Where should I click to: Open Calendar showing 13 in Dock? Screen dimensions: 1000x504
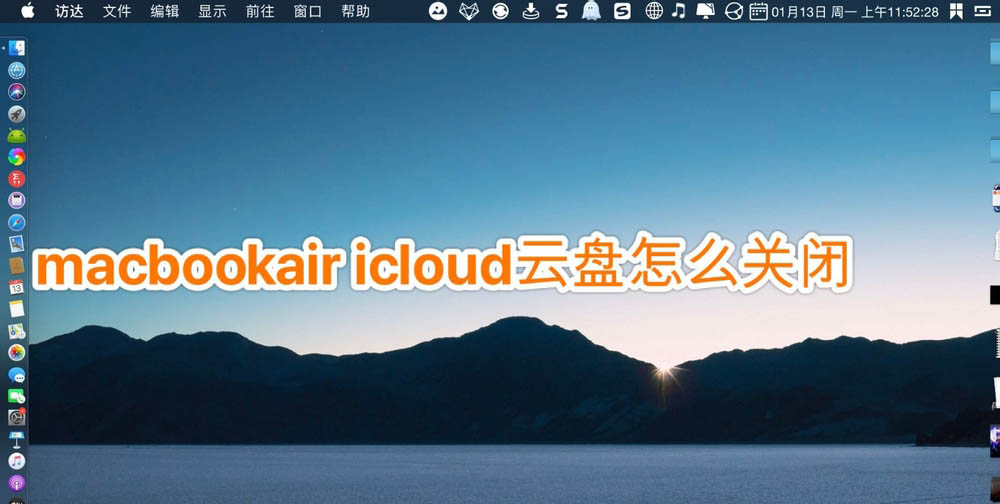pos(17,287)
